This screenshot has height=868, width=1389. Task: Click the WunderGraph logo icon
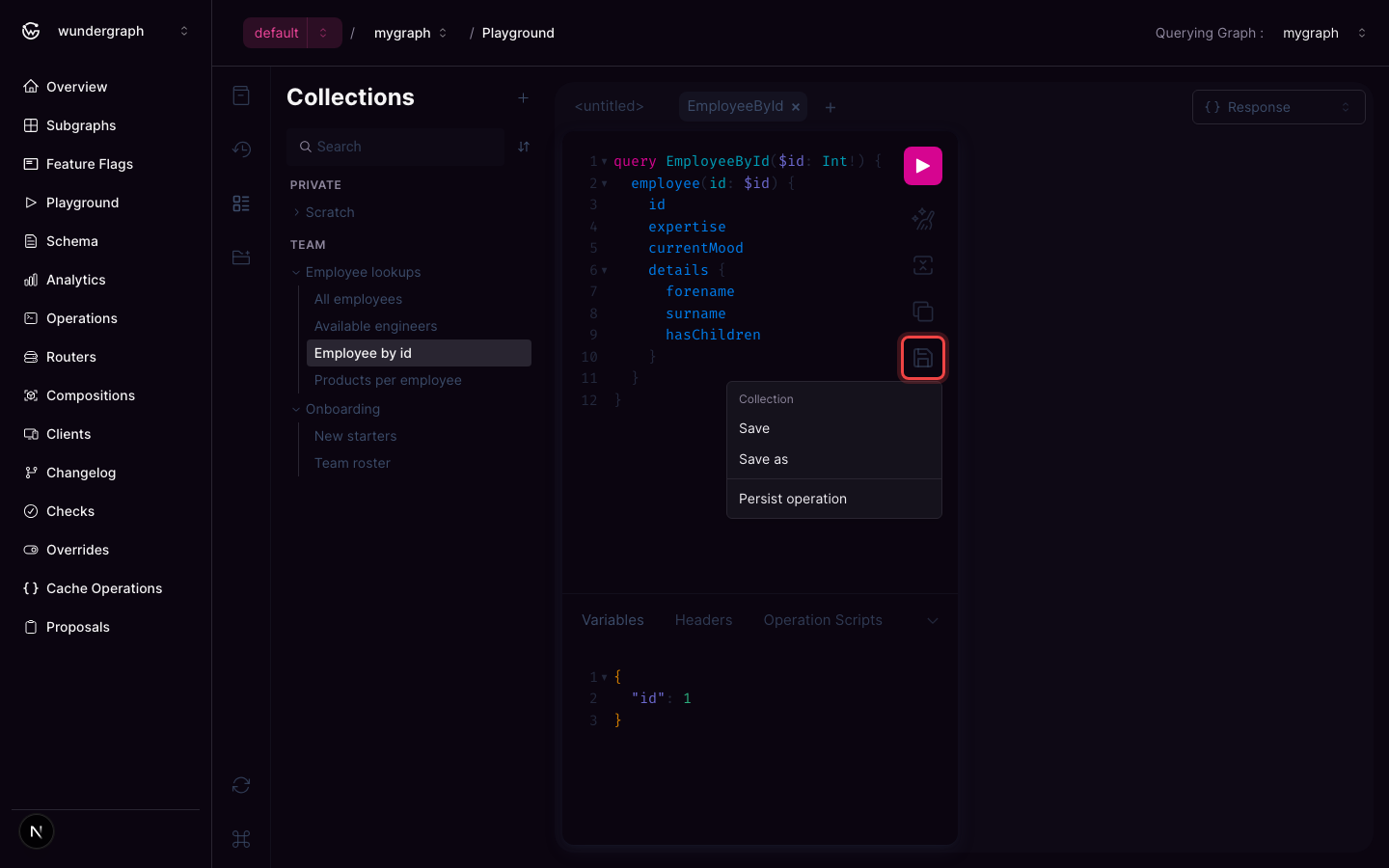click(x=31, y=31)
